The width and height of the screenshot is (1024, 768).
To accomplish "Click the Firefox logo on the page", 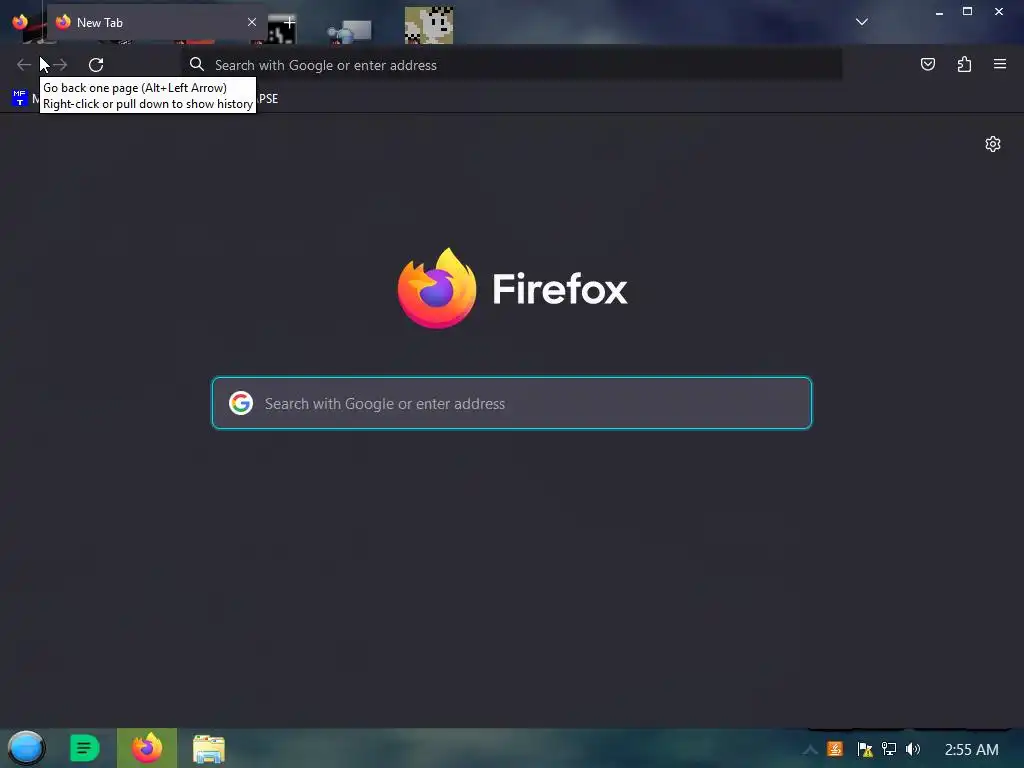I will click(x=437, y=288).
